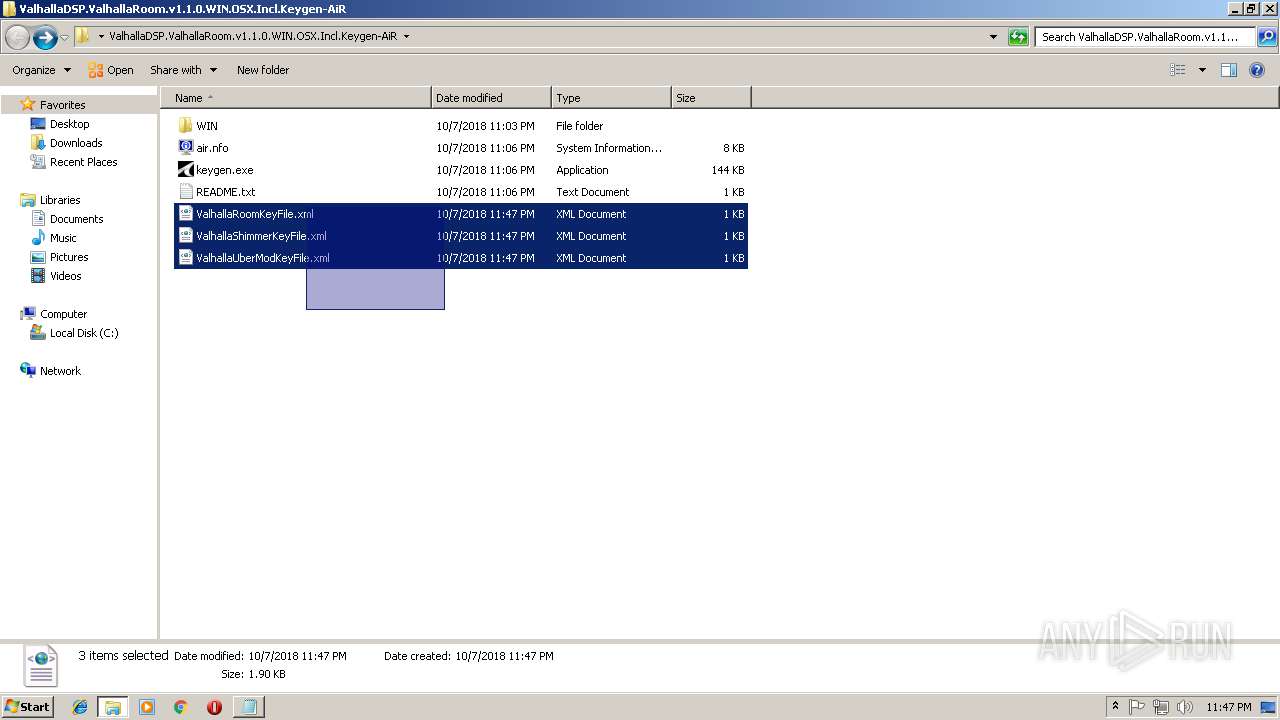This screenshot has width=1280, height=720.
Task: Open Explorer help icon
Action: pos(1258,70)
